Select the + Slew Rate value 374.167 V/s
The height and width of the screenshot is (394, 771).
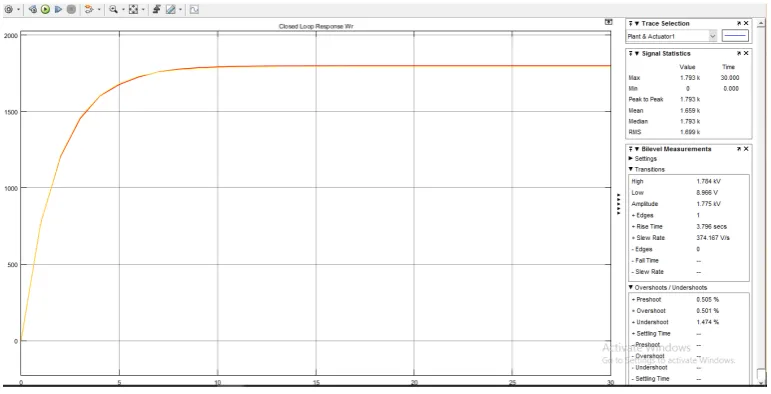coord(713,238)
